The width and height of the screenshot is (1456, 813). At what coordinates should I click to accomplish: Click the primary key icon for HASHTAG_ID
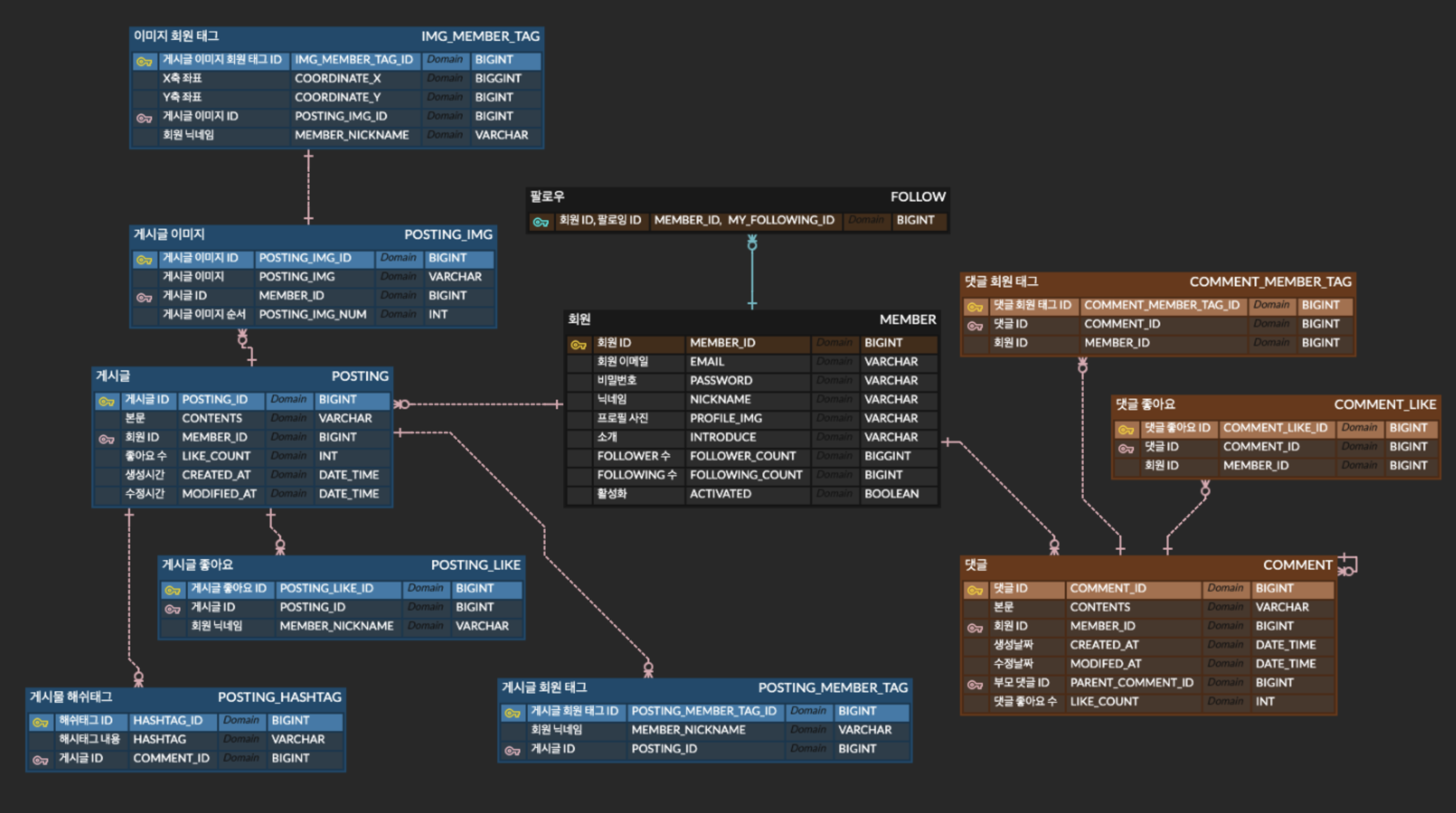click(40, 722)
